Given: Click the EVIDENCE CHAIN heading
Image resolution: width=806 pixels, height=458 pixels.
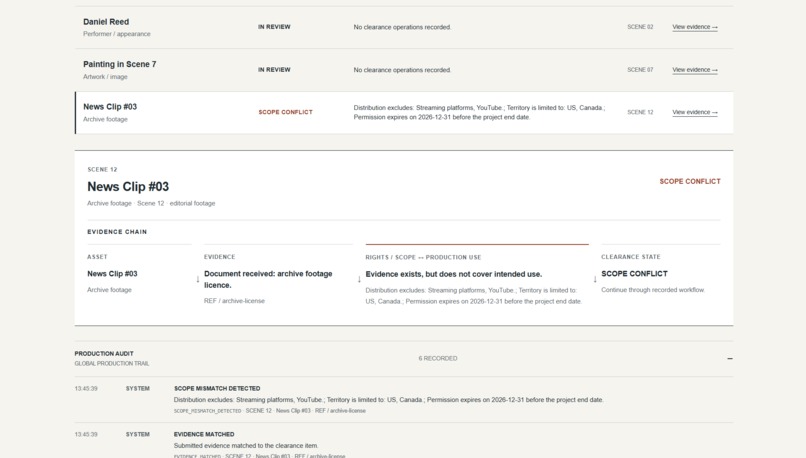Looking at the screenshot, I should tap(117, 232).
